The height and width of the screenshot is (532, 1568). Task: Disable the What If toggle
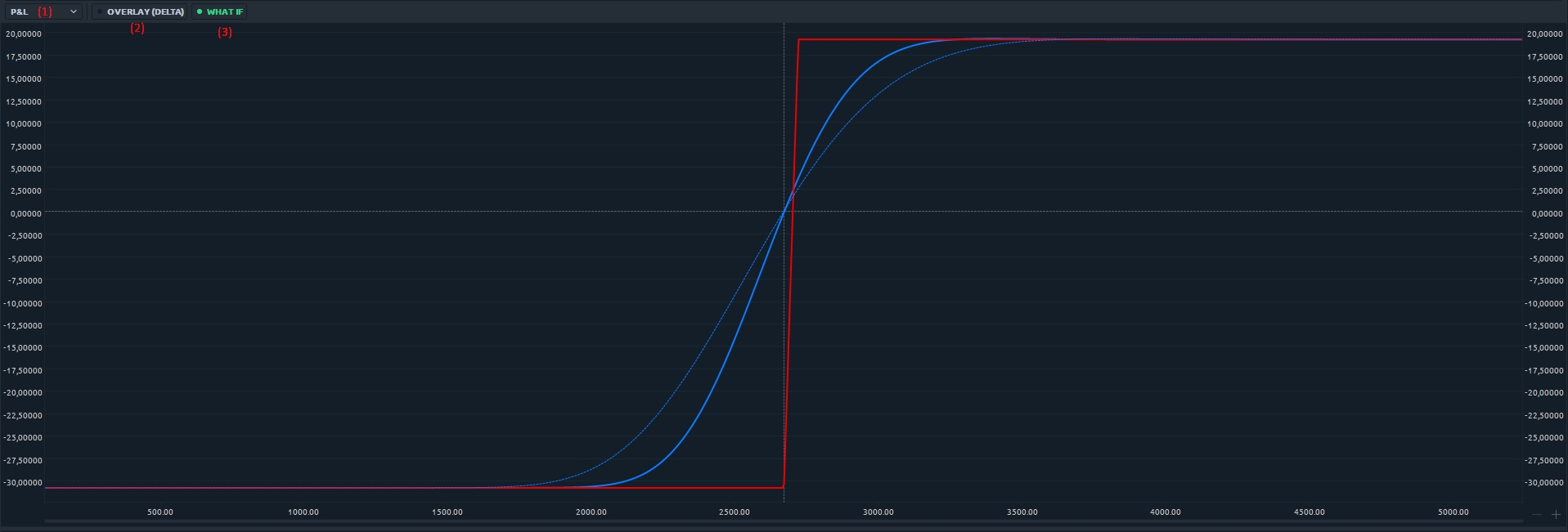tap(220, 11)
